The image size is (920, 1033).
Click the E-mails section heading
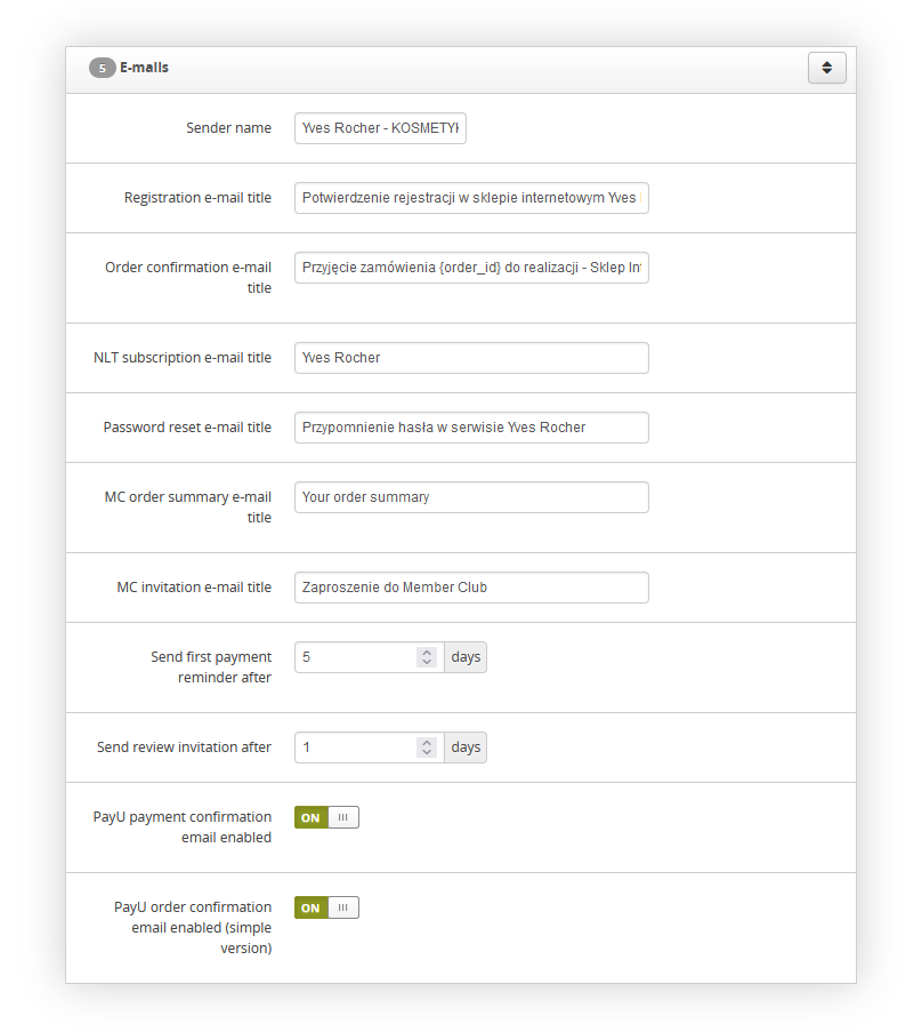point(144,68)
